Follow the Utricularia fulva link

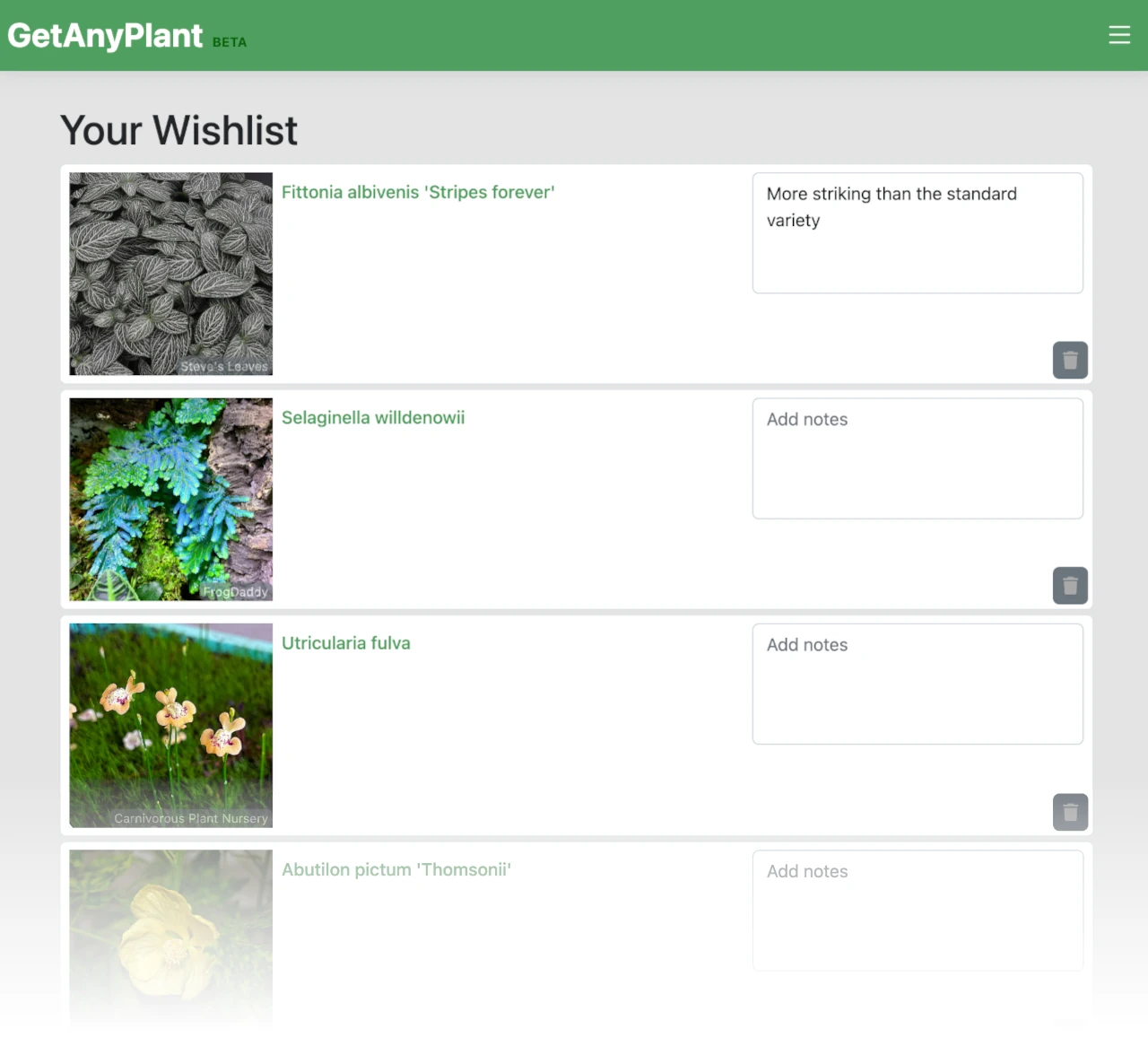[346, 643]
